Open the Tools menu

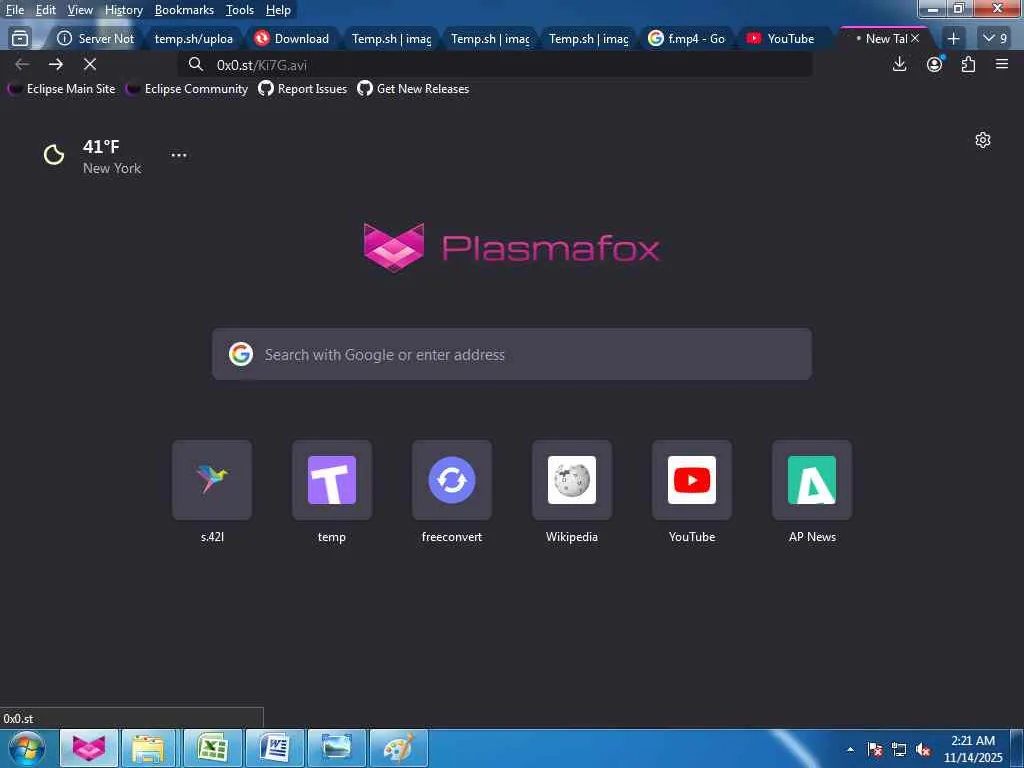(x=240, y=10)
